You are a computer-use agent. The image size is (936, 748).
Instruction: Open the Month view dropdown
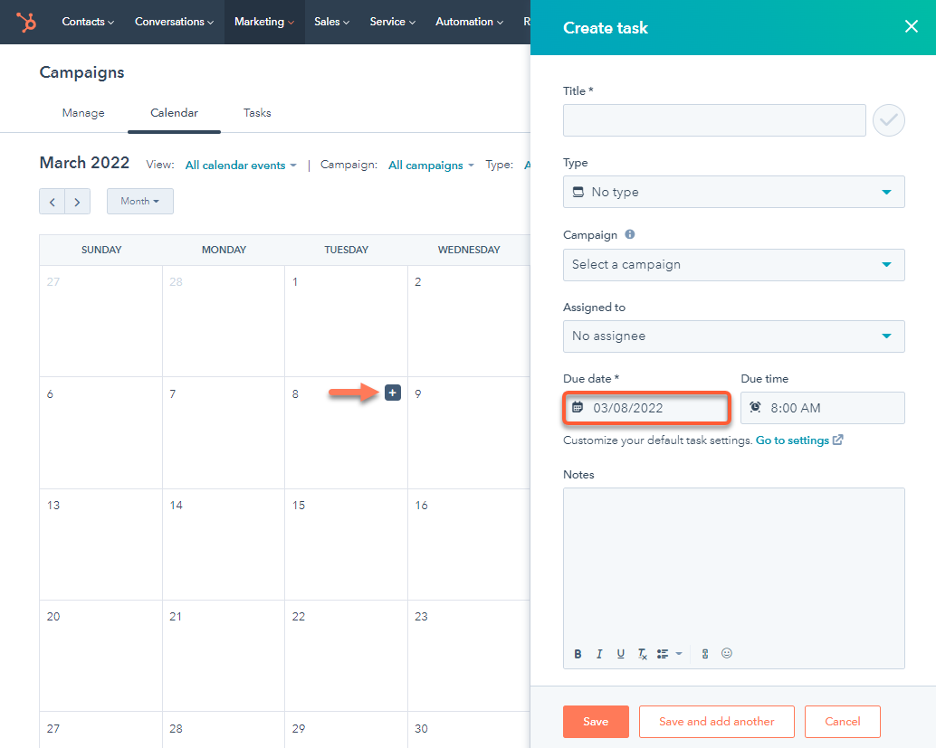coord(140,201)
